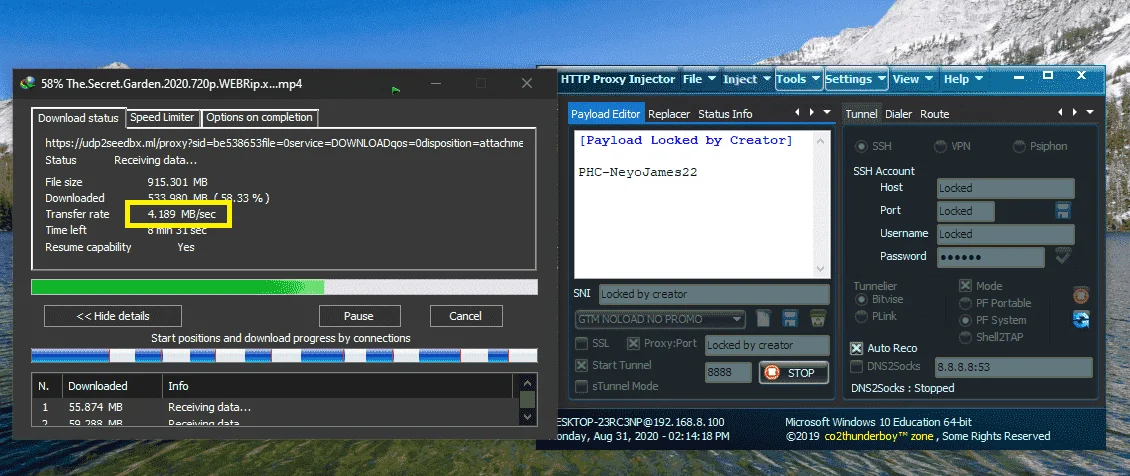
Task: Toggle the Mode checkbox
Action: [965, 286]
